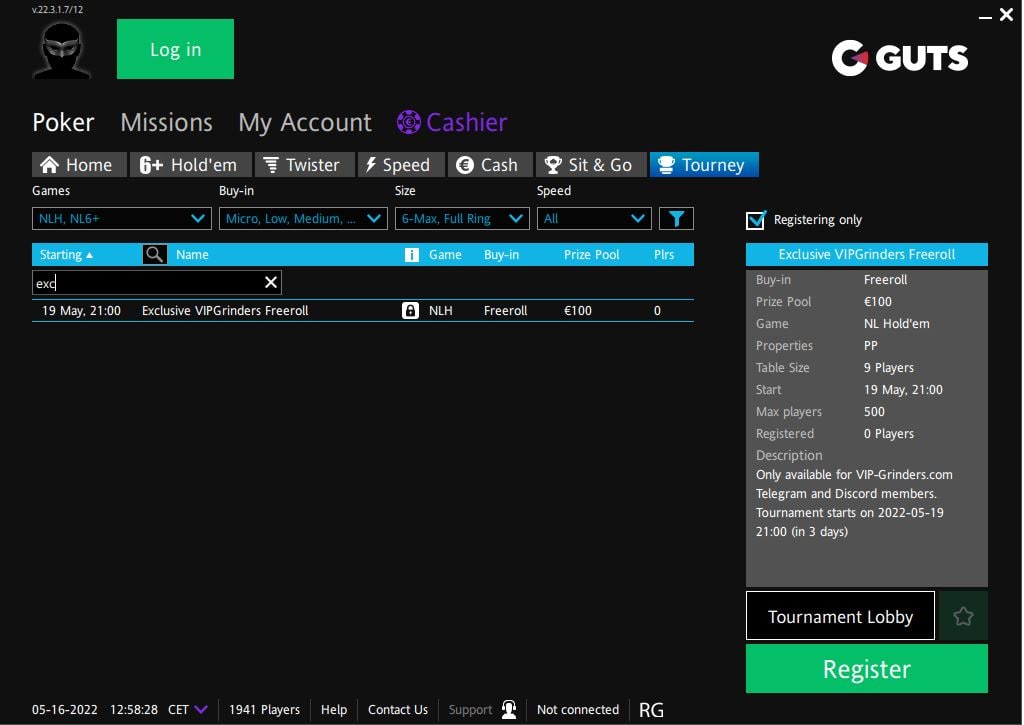Image resolution: width=1024 pixels, height=725 pixels.
Task: Click the 19 May, 21:00 start cell
Action: tap(81, 310)
